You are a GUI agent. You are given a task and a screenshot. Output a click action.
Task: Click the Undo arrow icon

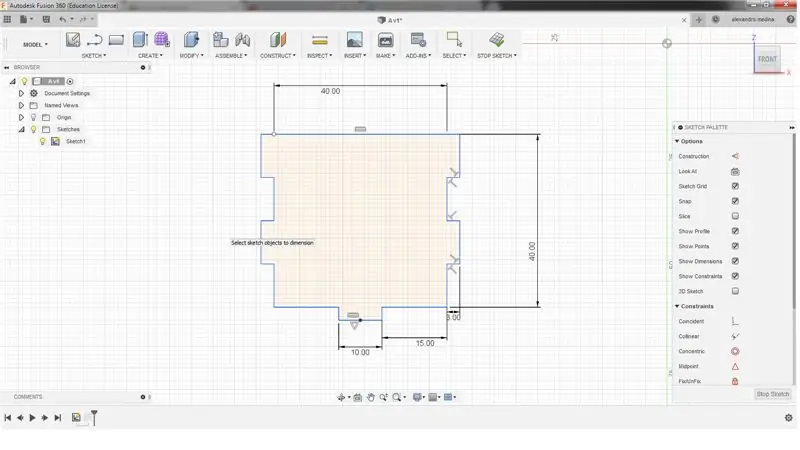(62, 19)
